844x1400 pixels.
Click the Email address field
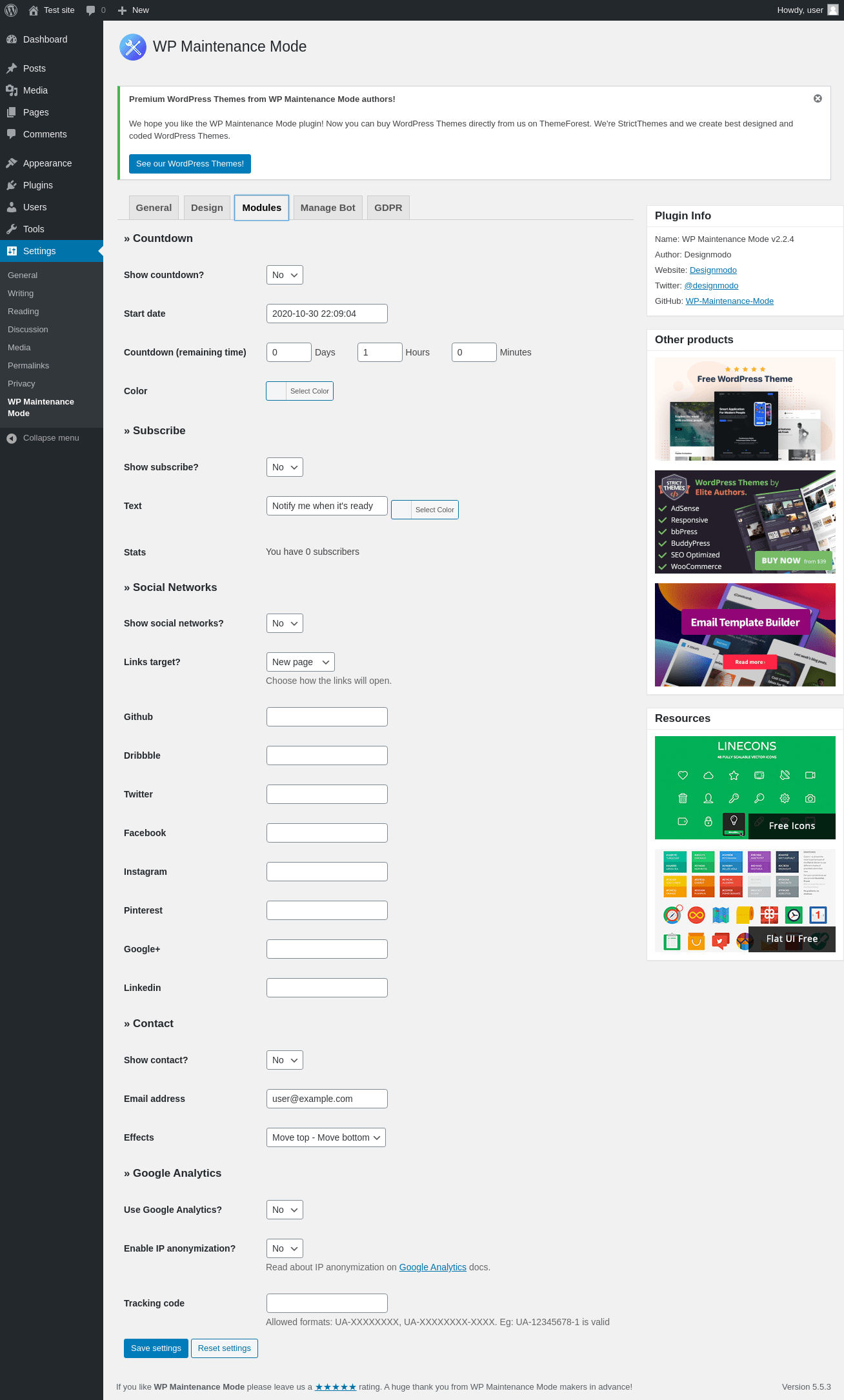pyautogui.click(x=327, y=1099)
